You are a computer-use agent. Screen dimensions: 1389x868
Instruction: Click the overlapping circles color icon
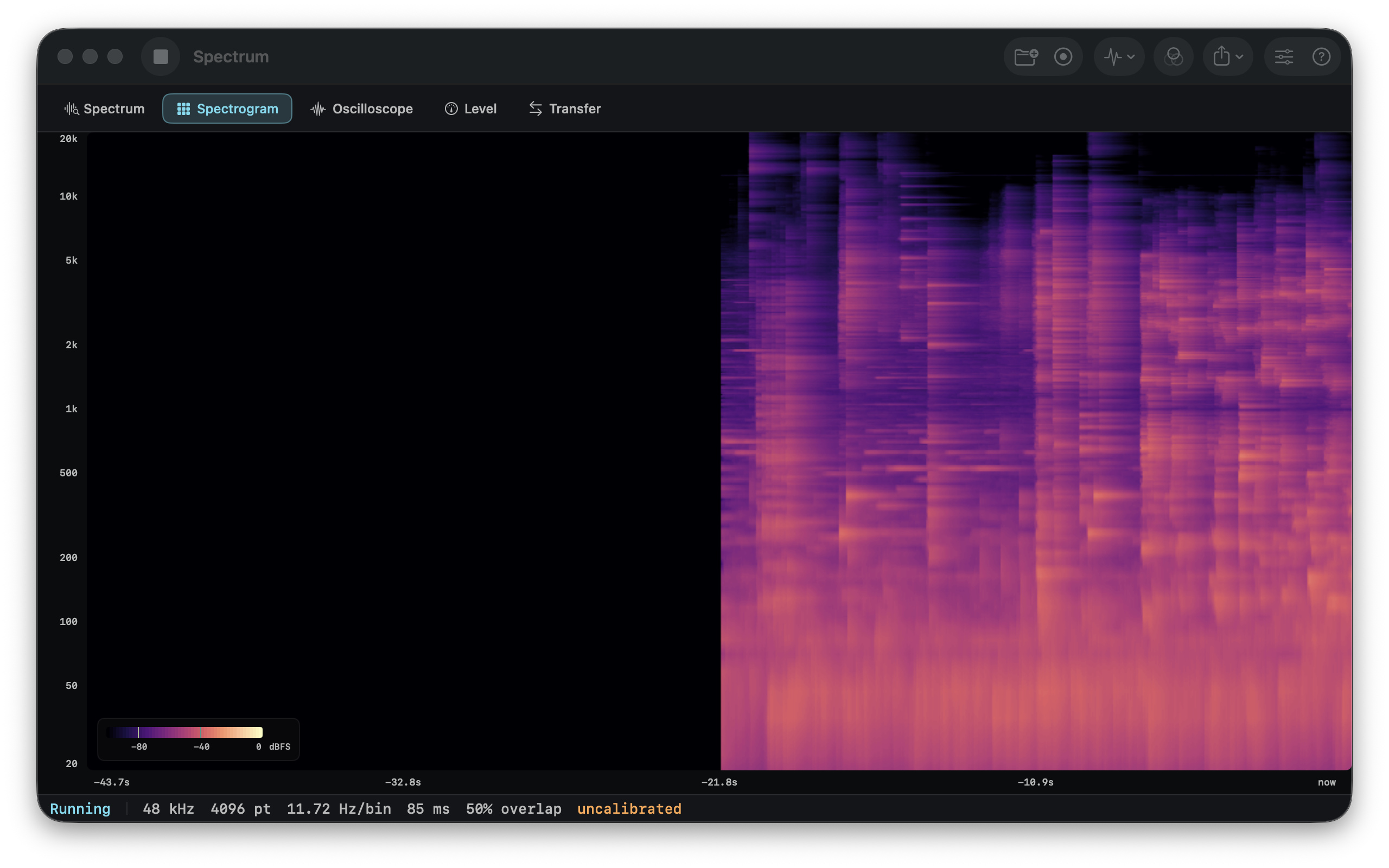pyautogui.click(x=1173, y=57)
